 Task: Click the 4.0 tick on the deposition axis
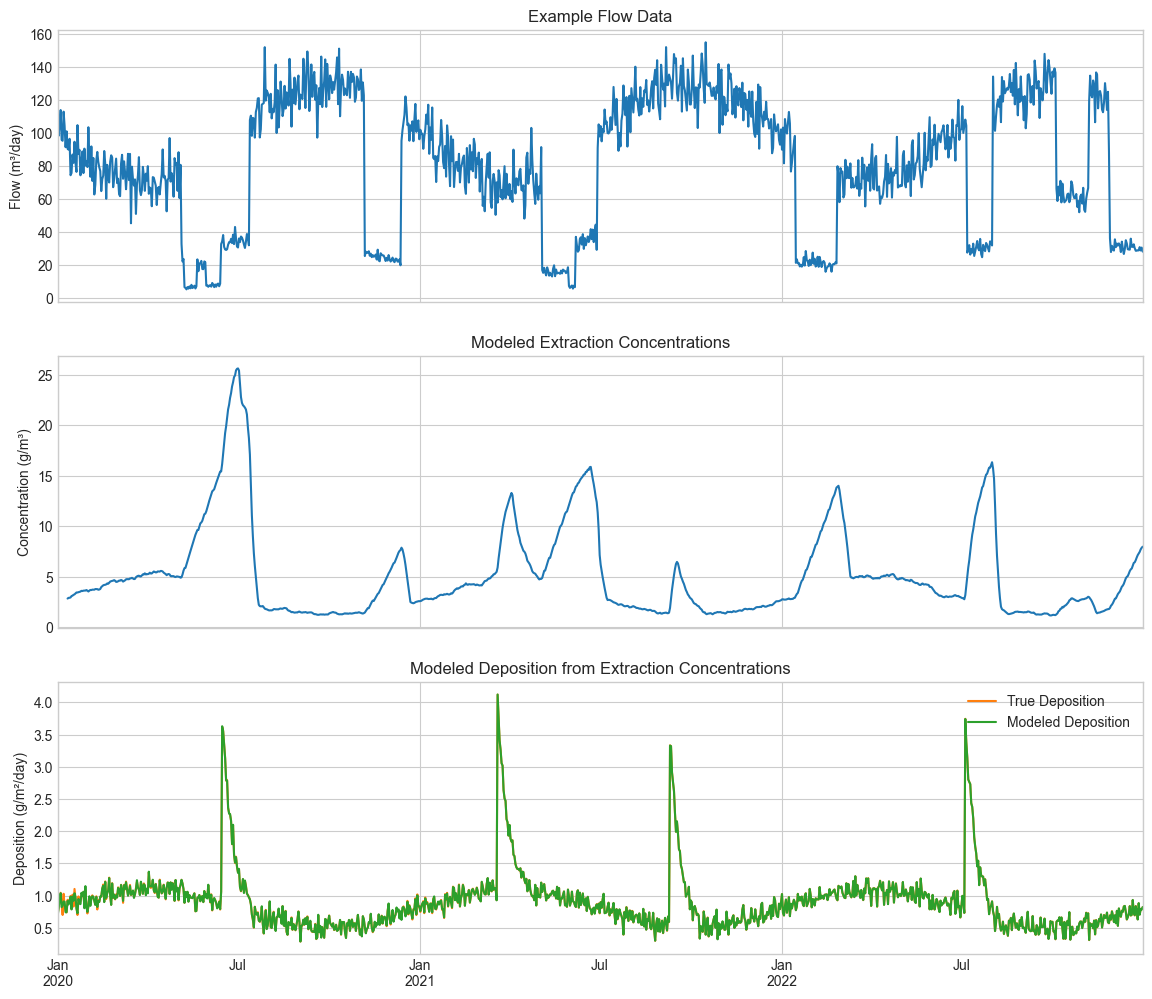[41, 703]
